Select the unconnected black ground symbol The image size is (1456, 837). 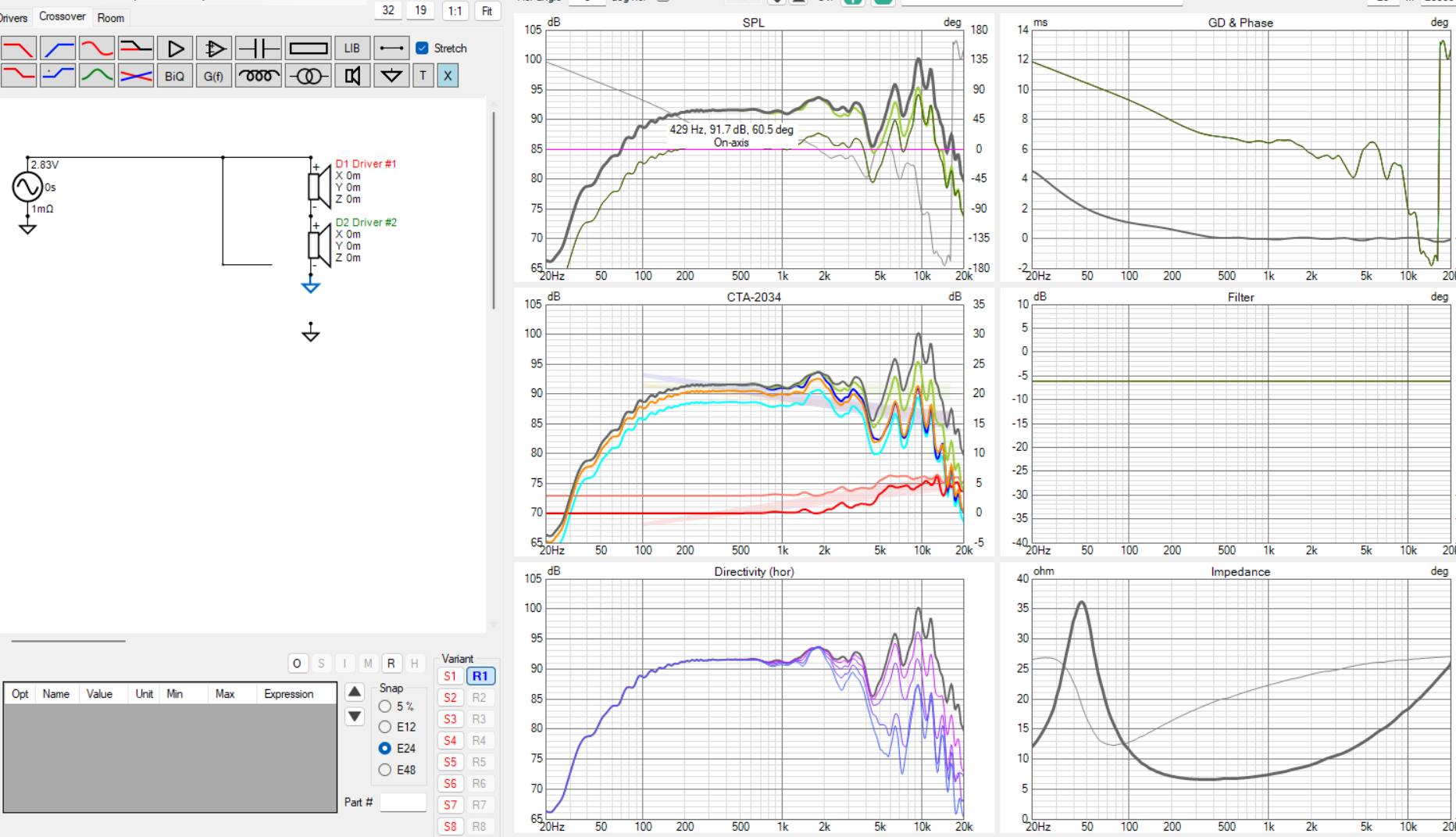(x=311, y=333)
